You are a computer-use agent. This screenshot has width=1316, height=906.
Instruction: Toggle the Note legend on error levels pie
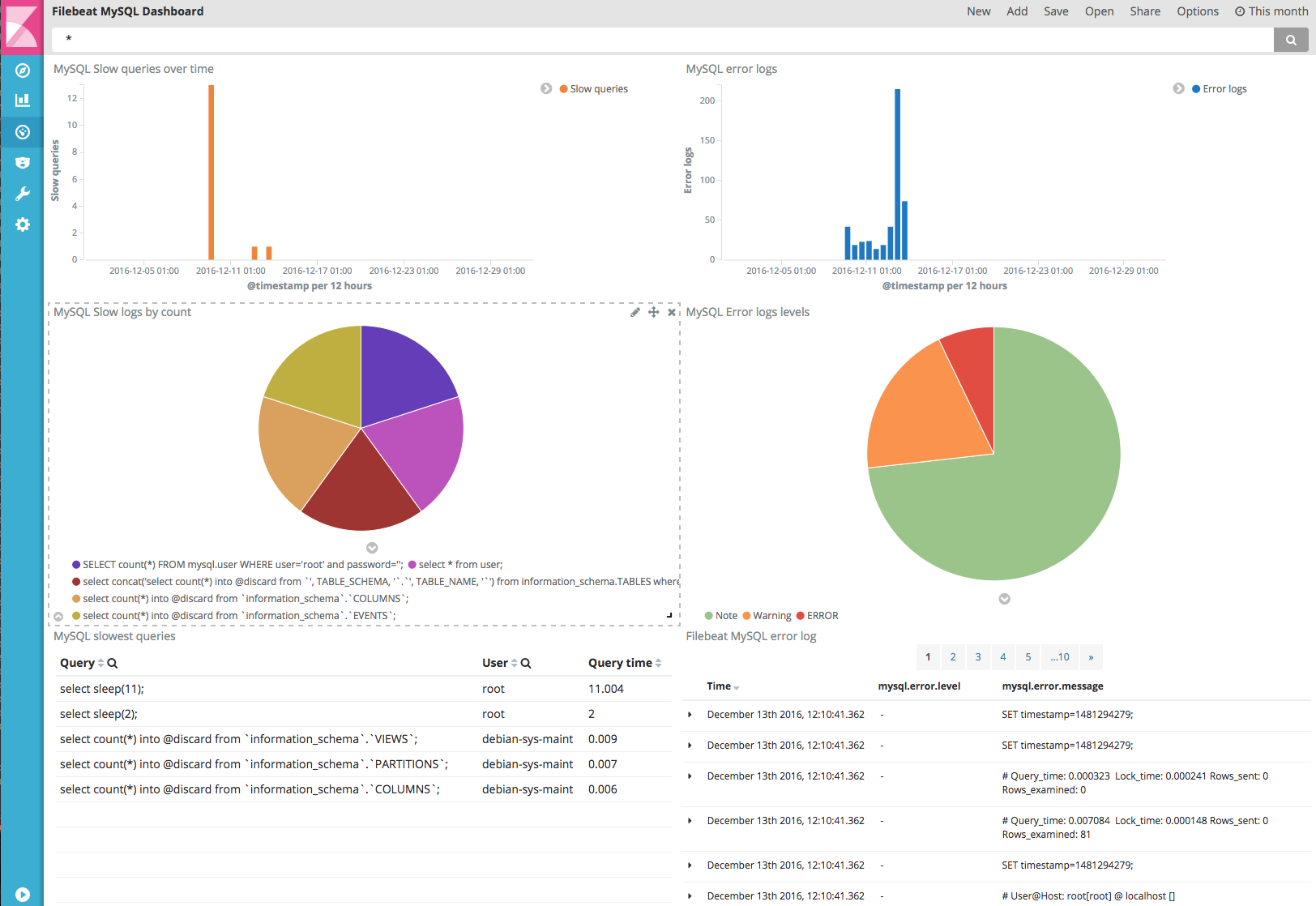pyautogui.click(x=720, y=615)
